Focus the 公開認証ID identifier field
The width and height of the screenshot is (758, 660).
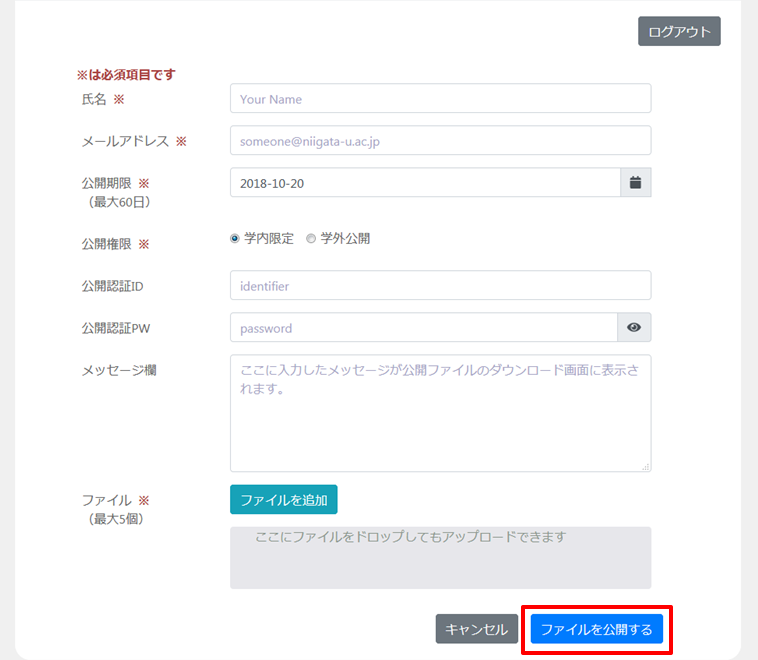pyautogui.click(x=440, y=286)
